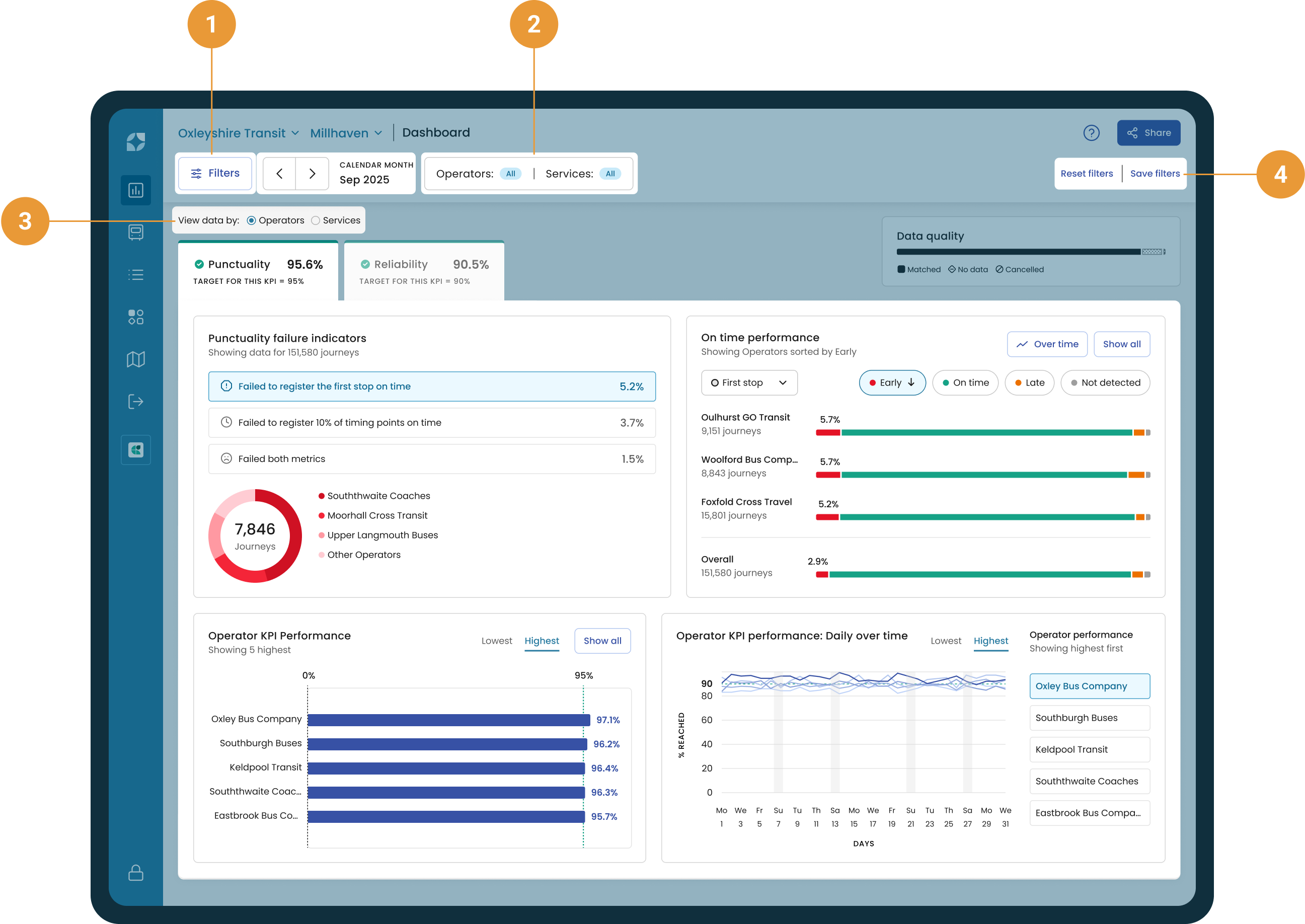This screenshot has height=924, width=1305.
Task: Open the map icon in sidebar
Action: point(135,359)
